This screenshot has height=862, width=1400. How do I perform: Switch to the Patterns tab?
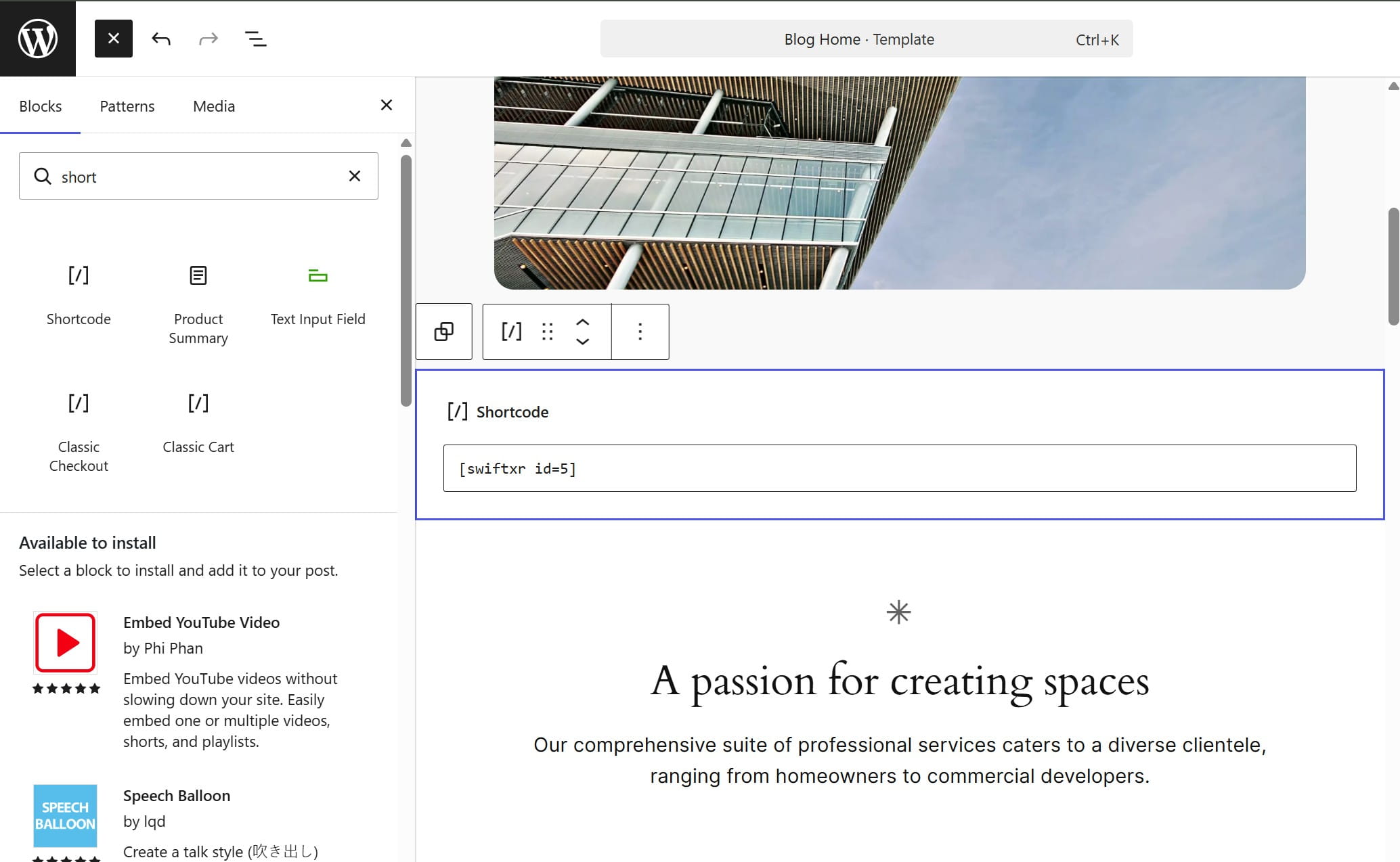[x=127, y=106]
